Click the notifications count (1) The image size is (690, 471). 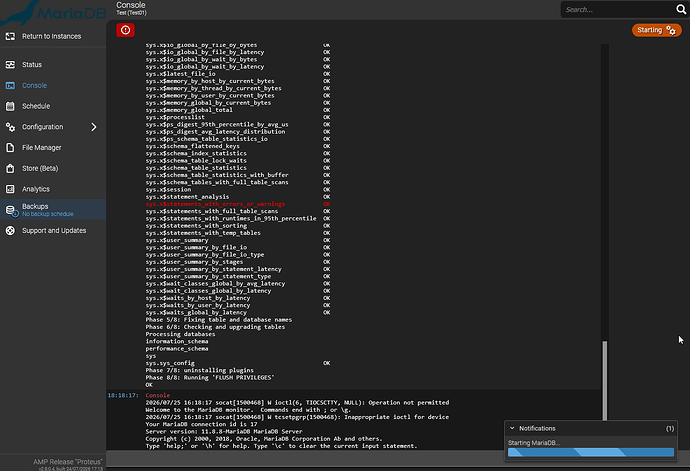[670, 428]
